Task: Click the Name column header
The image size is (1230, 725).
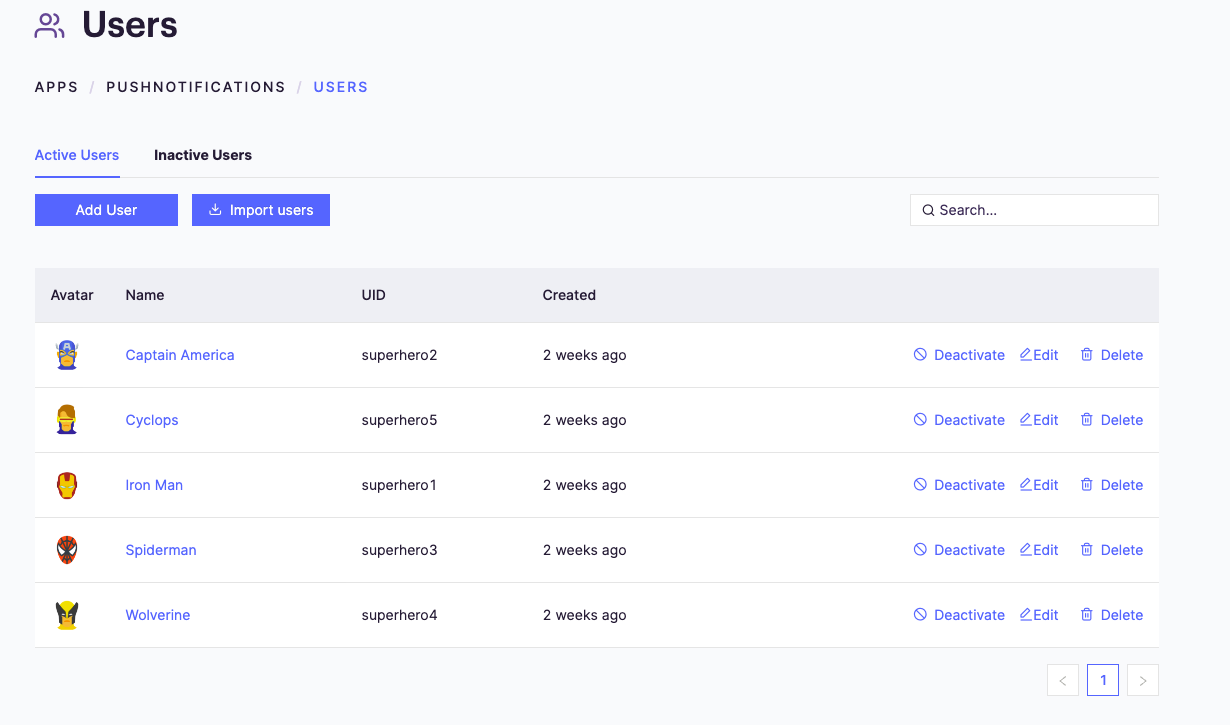Action: 145,295
